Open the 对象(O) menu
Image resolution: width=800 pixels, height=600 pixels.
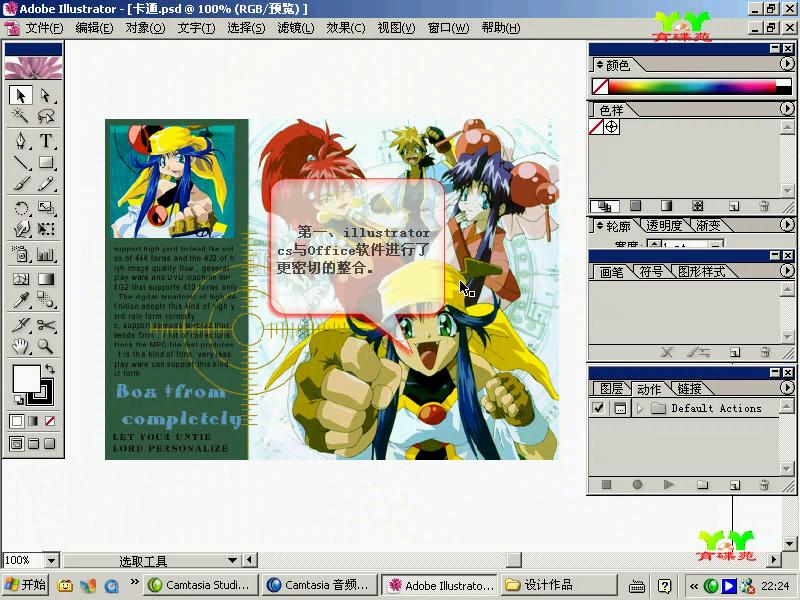click(145, 28)
